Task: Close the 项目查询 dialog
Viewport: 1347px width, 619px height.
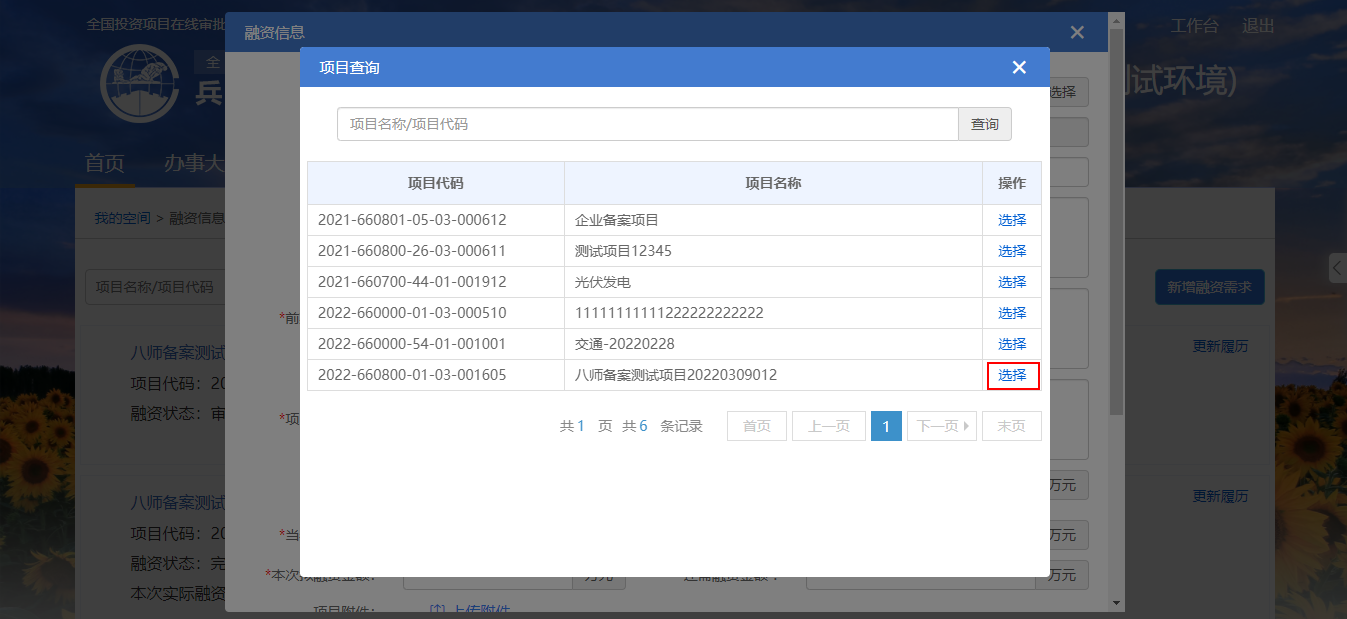Action: pyautogui.click(x=1019, y=67)
